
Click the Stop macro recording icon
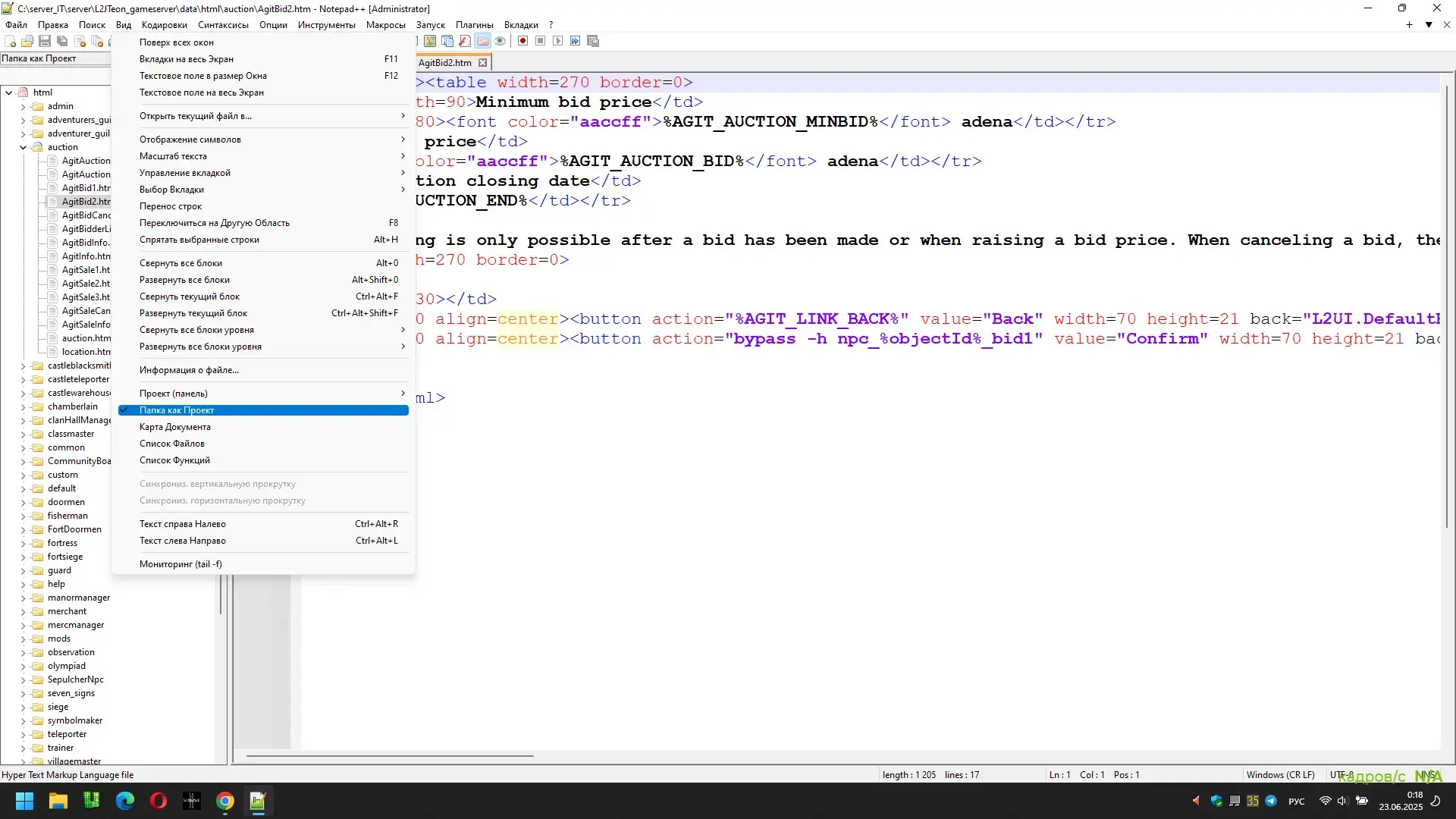pyautogui.click(x=540, y=41)
